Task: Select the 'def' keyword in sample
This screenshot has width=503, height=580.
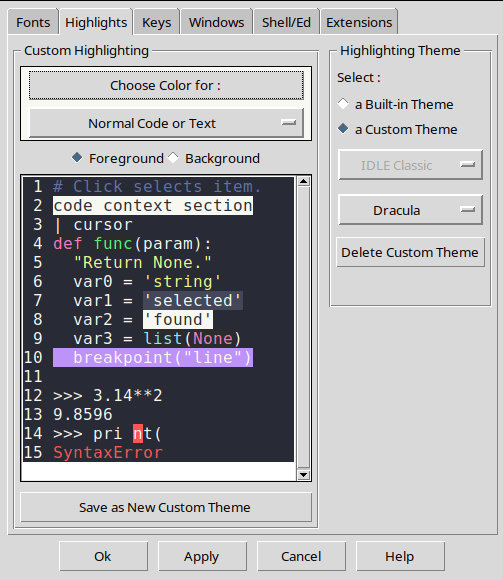Action: (x=68, y=243)
